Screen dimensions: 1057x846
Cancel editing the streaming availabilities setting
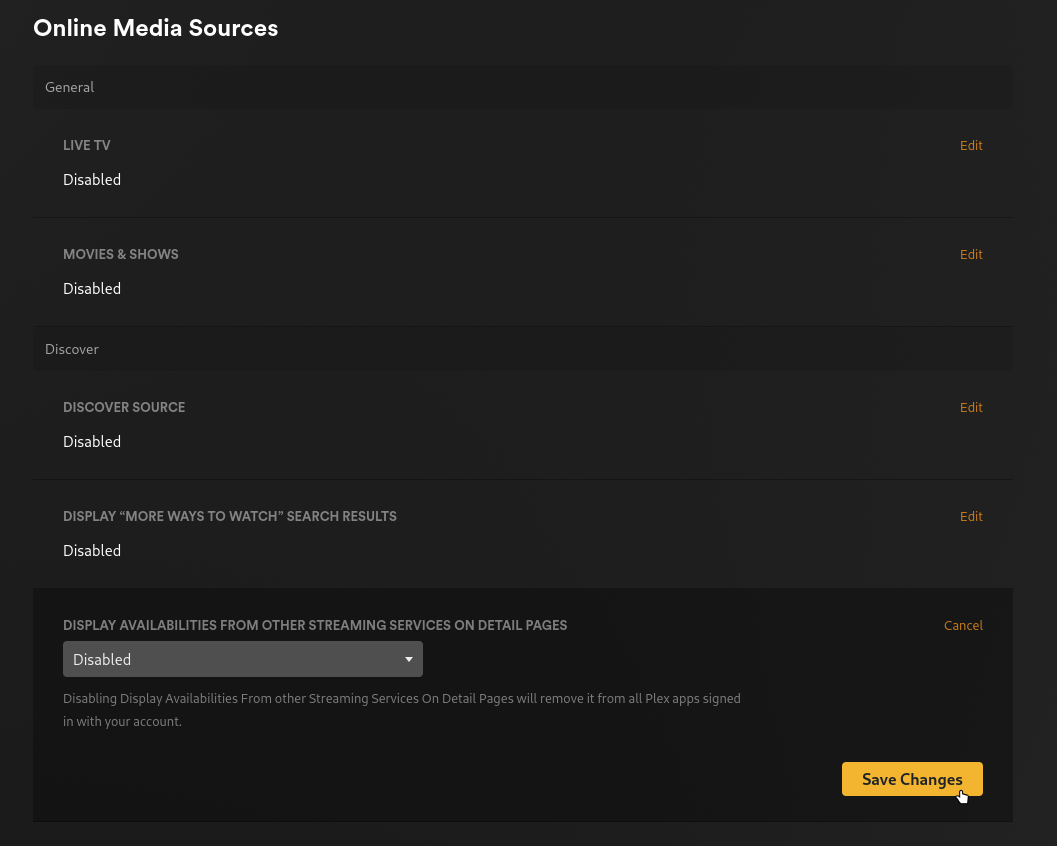[963, 625]
